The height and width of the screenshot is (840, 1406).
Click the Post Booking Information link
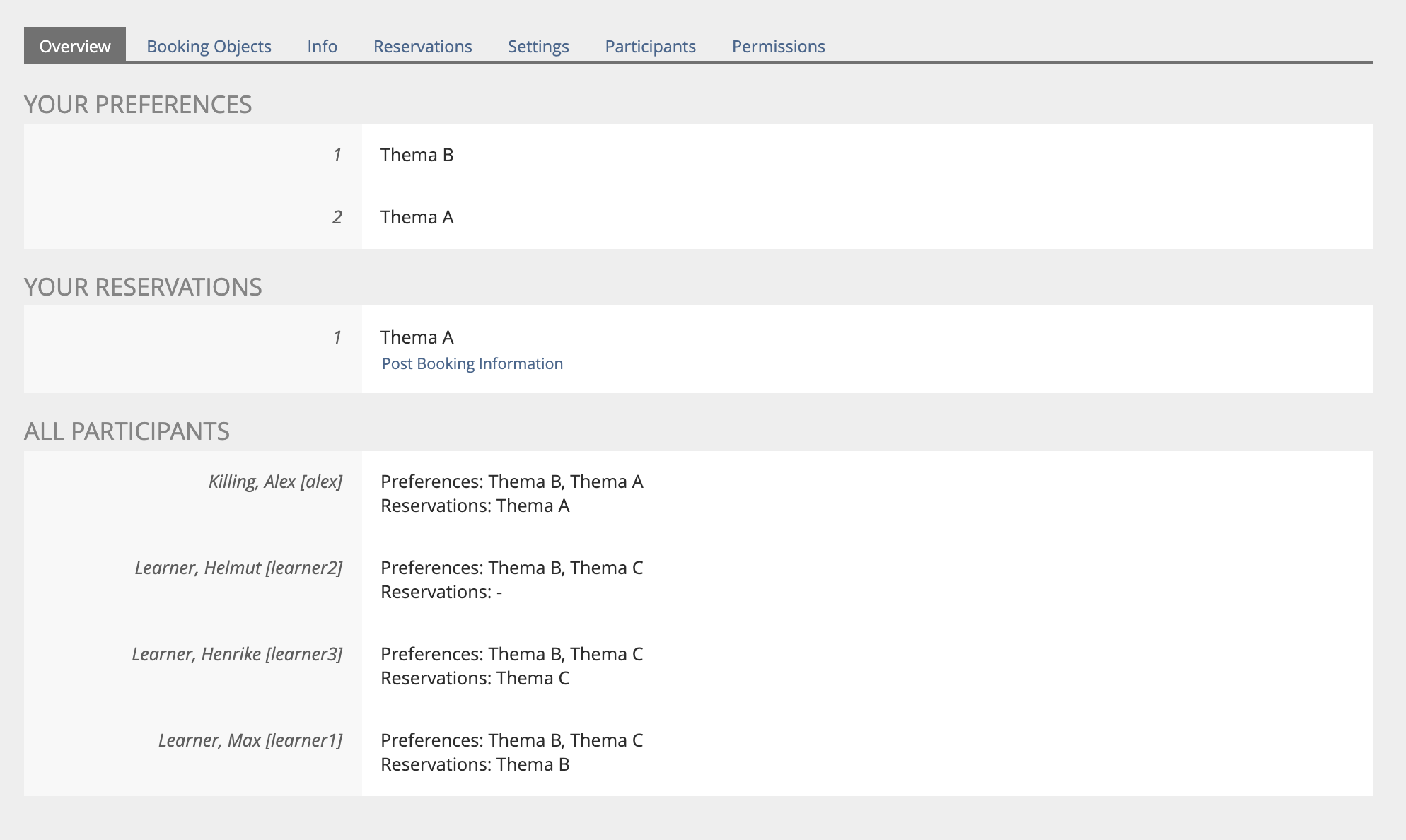click(472, 363)
